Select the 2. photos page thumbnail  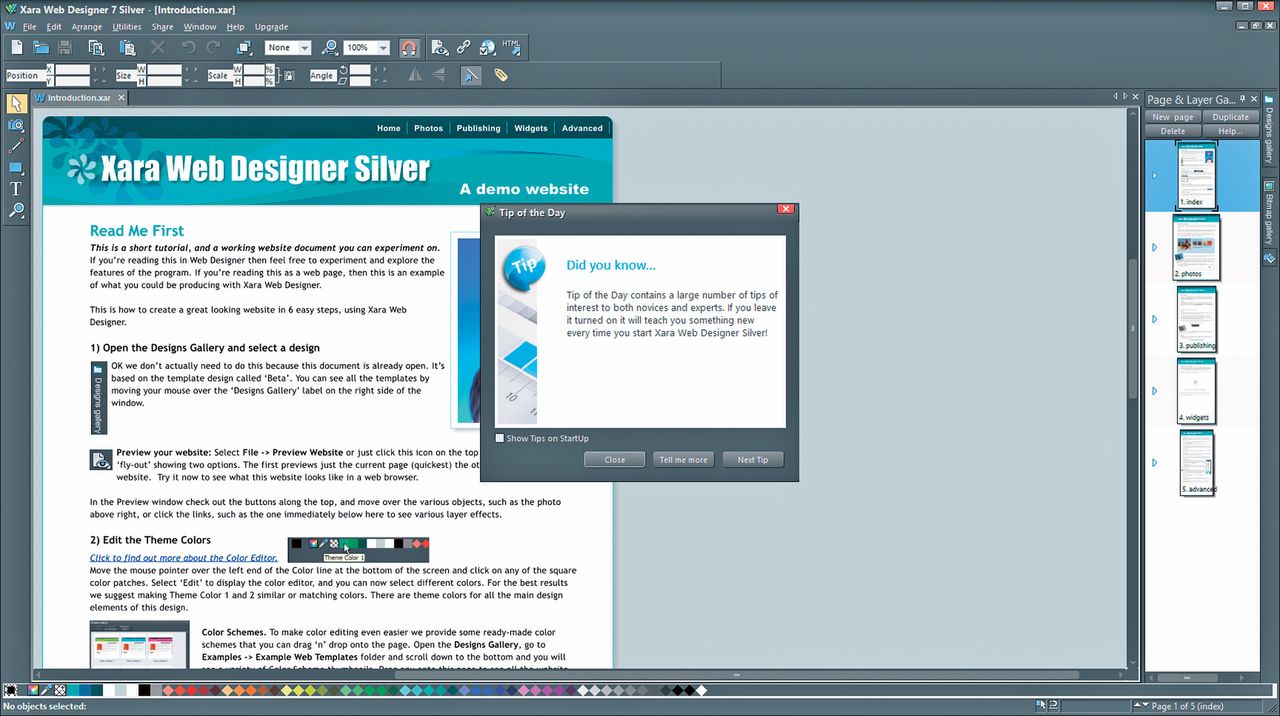(1197, 247)
